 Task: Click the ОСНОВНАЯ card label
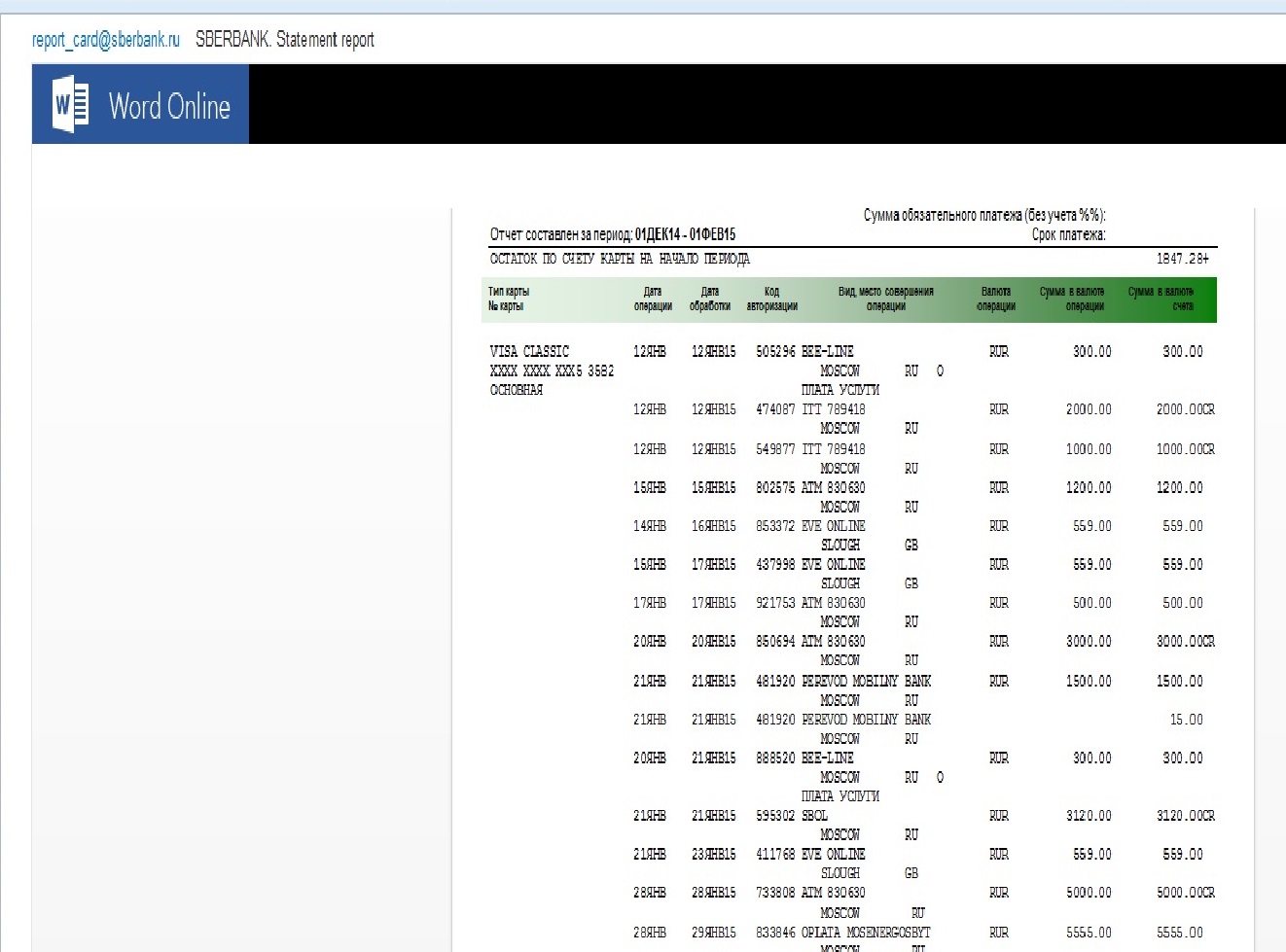click(x=517, y=390)
